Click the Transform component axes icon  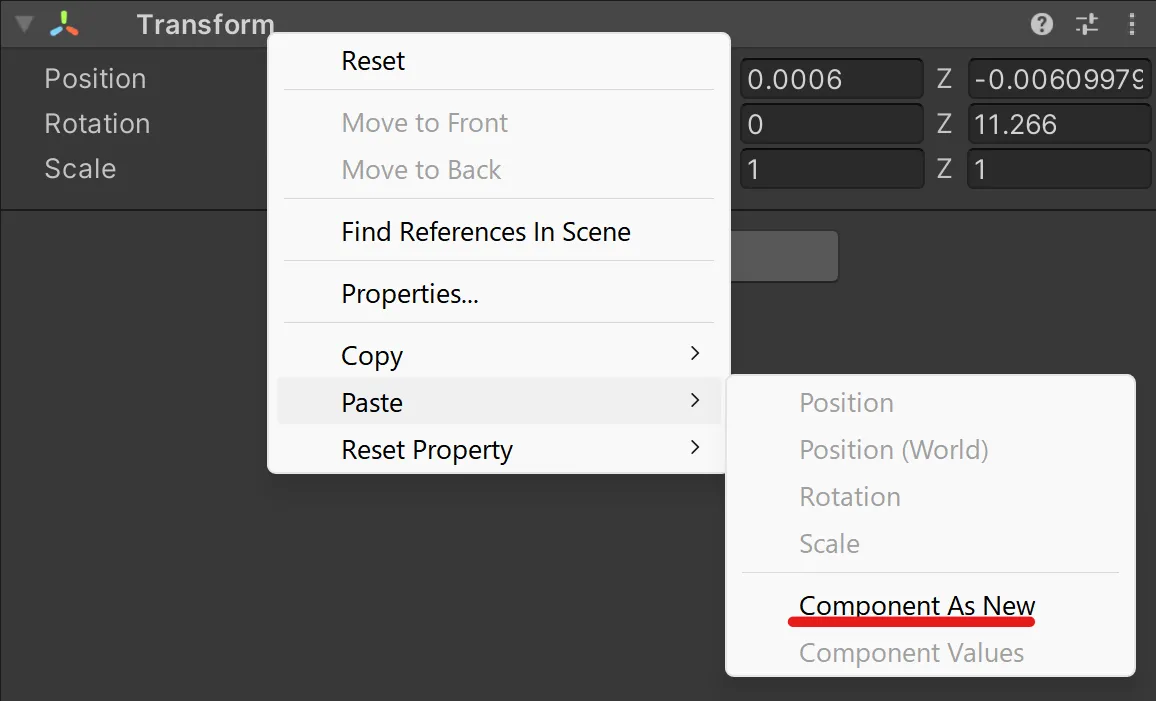64,24
